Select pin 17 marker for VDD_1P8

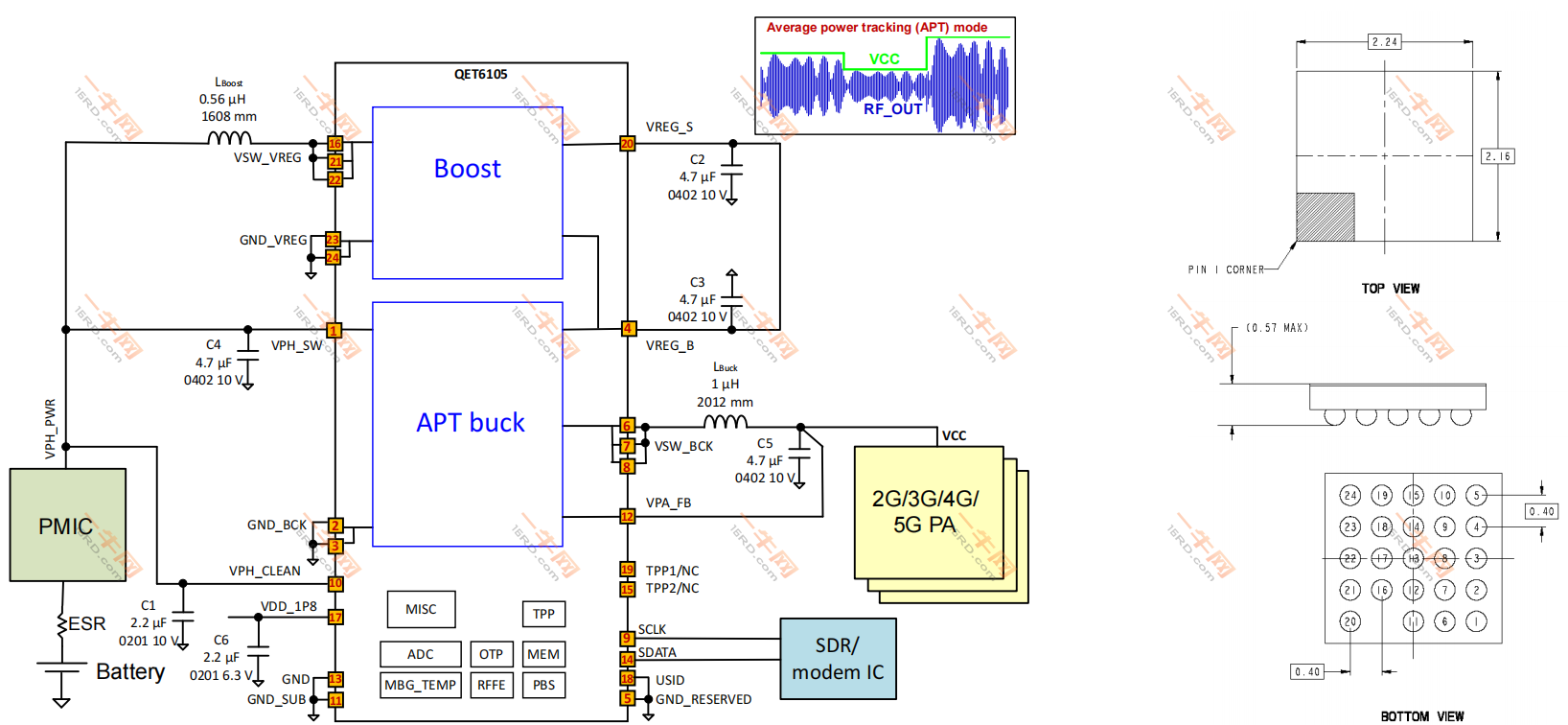click(335, 617)
